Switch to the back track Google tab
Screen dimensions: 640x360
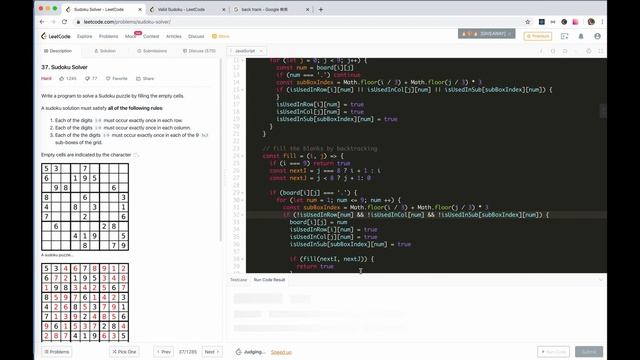(x=269, y=9)
